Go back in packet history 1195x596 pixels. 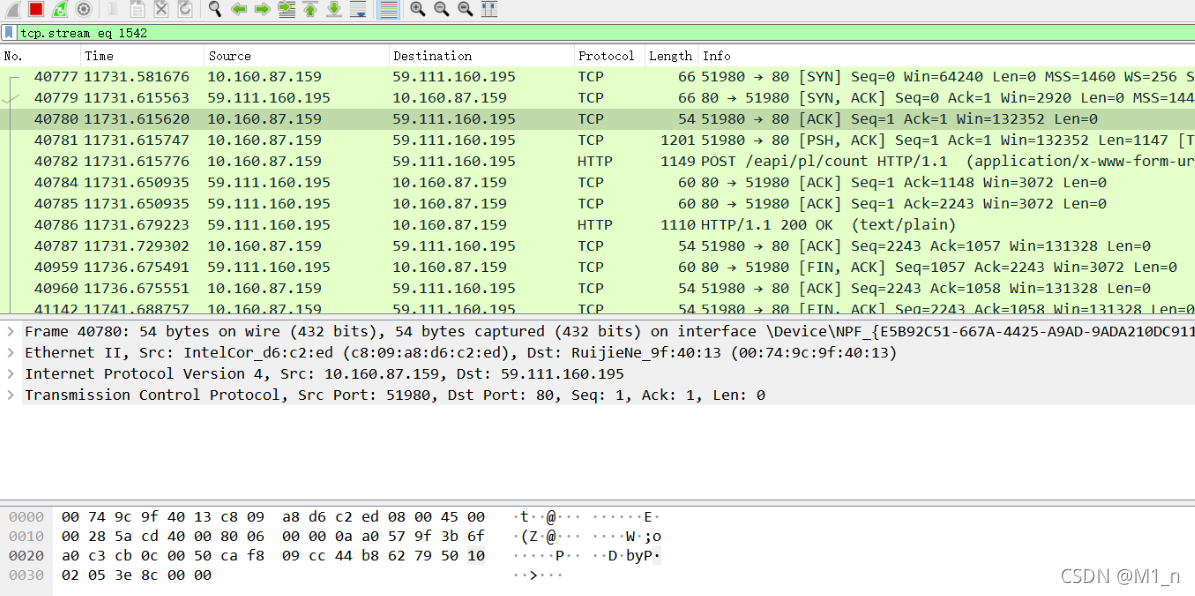(239, 9)
